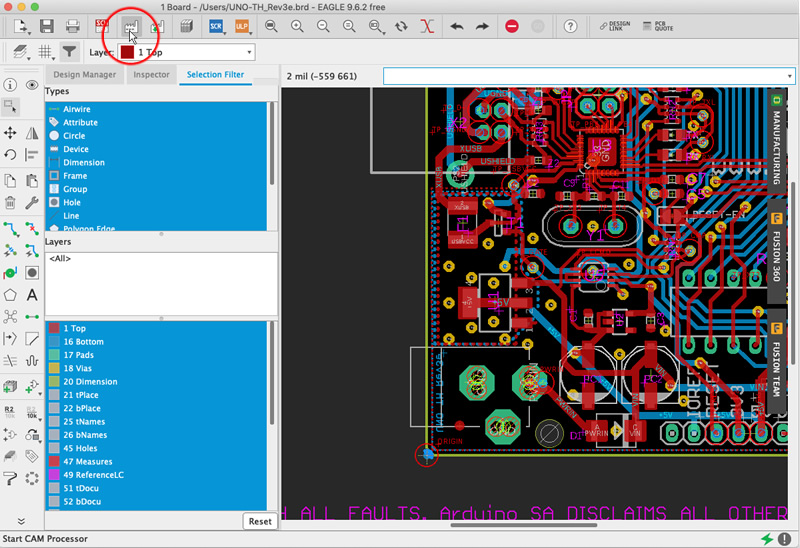The image size is (800, 548).
Task: Select the Route airwire tool
Action: [x=10, y=229]
